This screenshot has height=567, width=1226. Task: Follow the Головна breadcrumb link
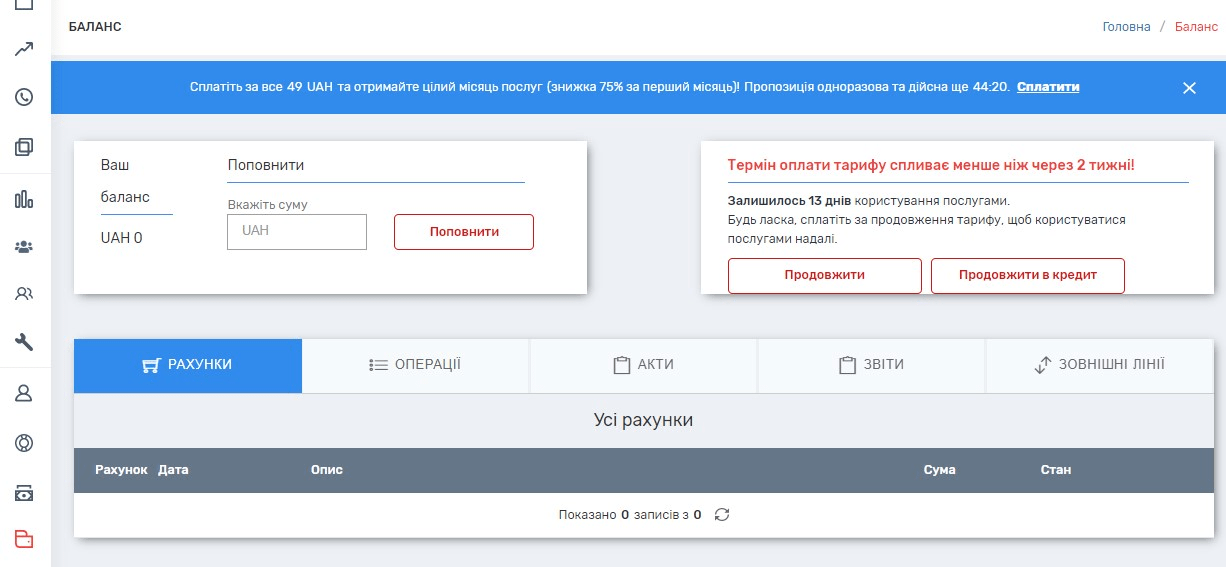coord(1126,27)
